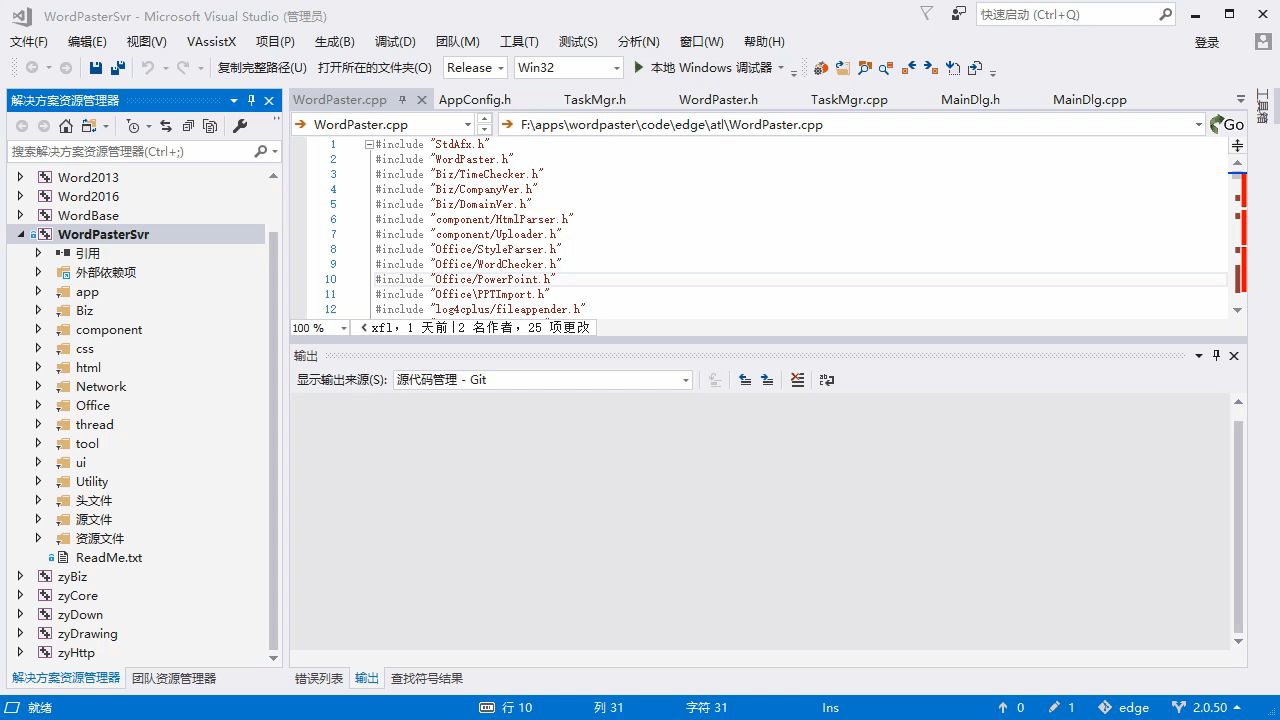Click the Clear All icon in the Output pane
Viewport: 1280px width, 720px height.
797,380
